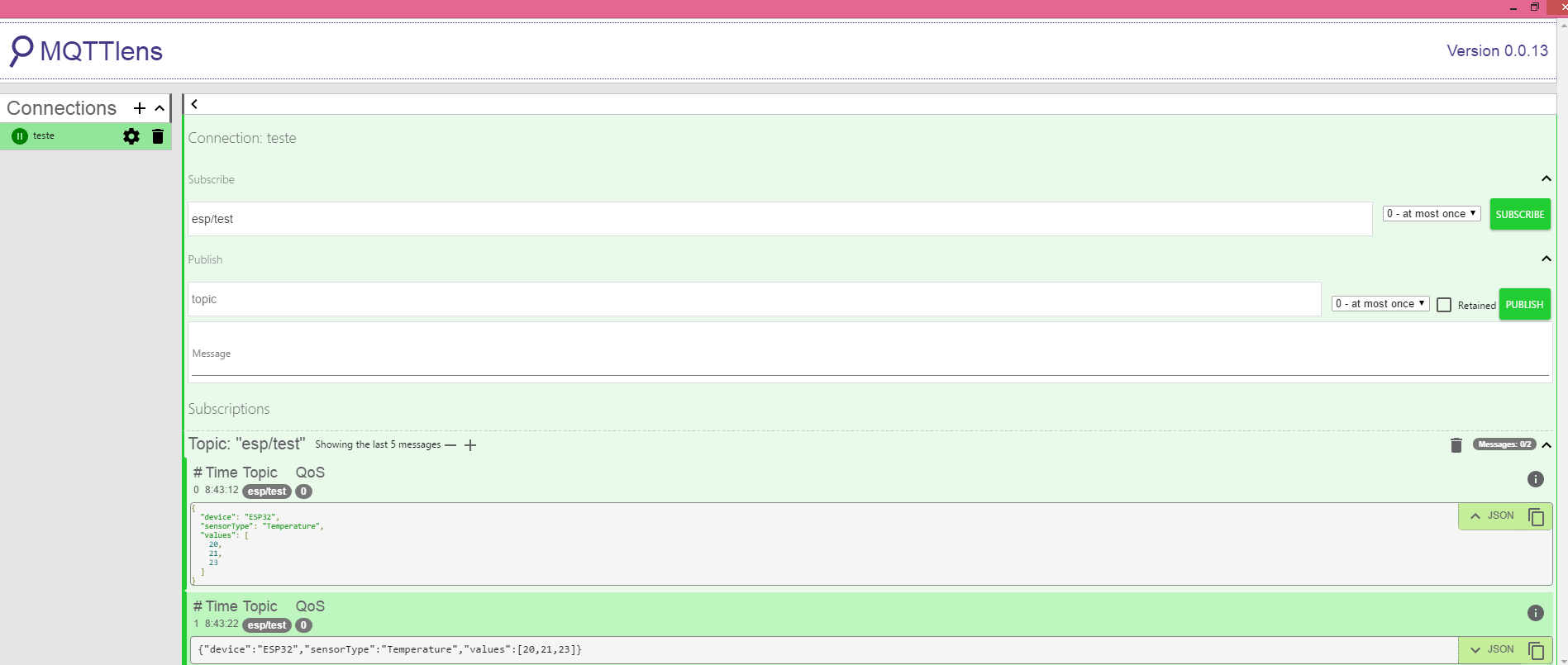
Task: Click the publish topic input field
Action: coord(754,299)
